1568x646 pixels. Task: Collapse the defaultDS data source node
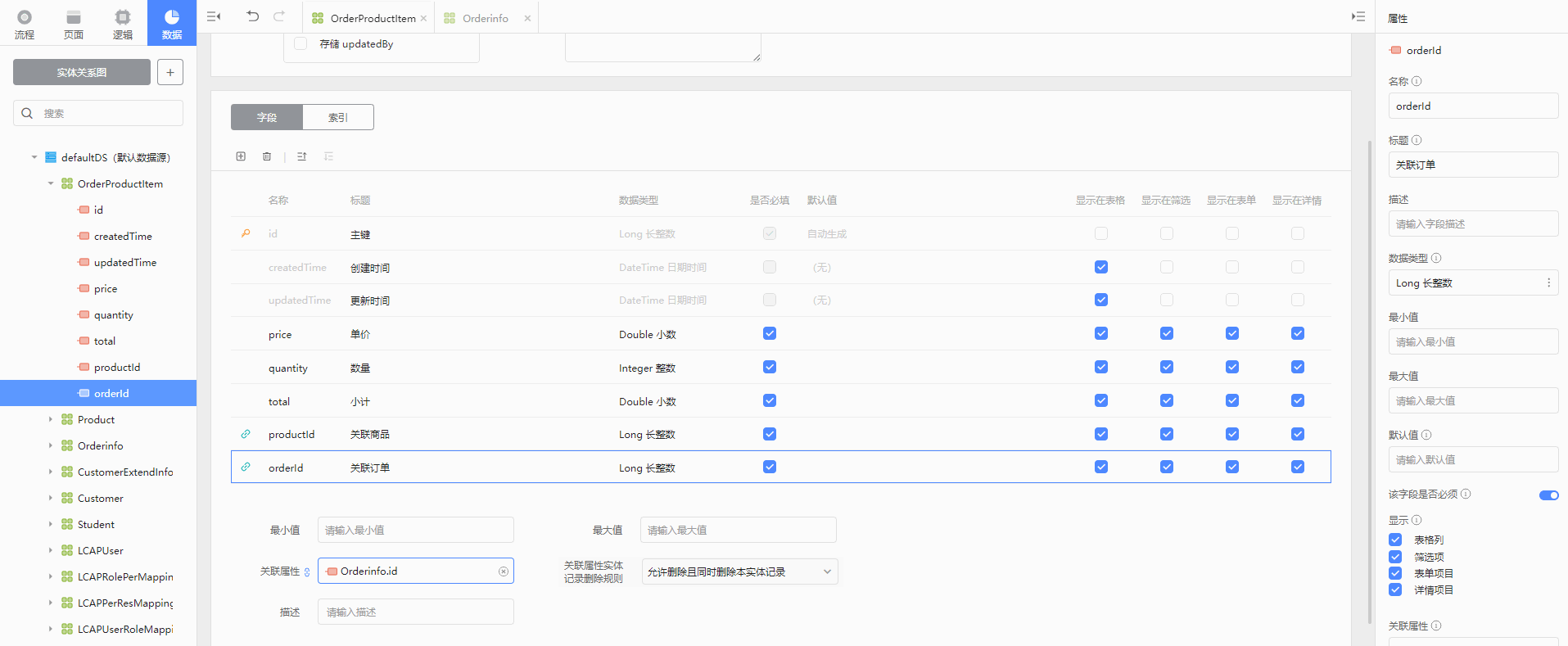[x=34, y=157]
